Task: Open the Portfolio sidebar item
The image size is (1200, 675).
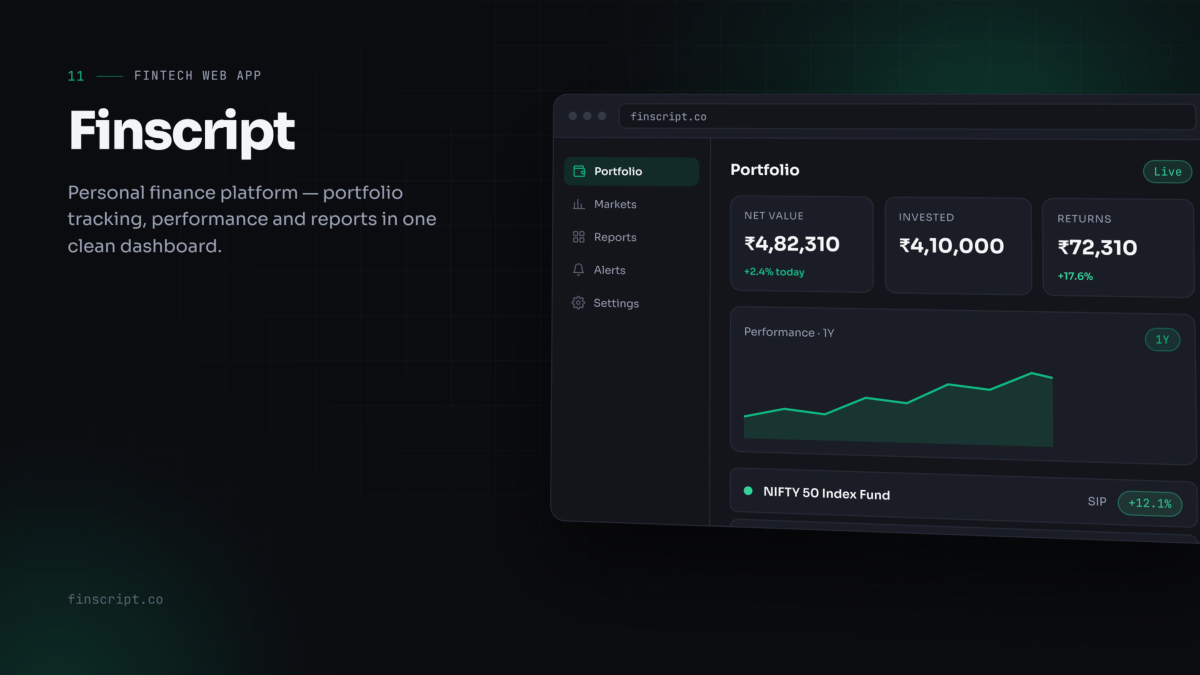Action: (631, 171)
